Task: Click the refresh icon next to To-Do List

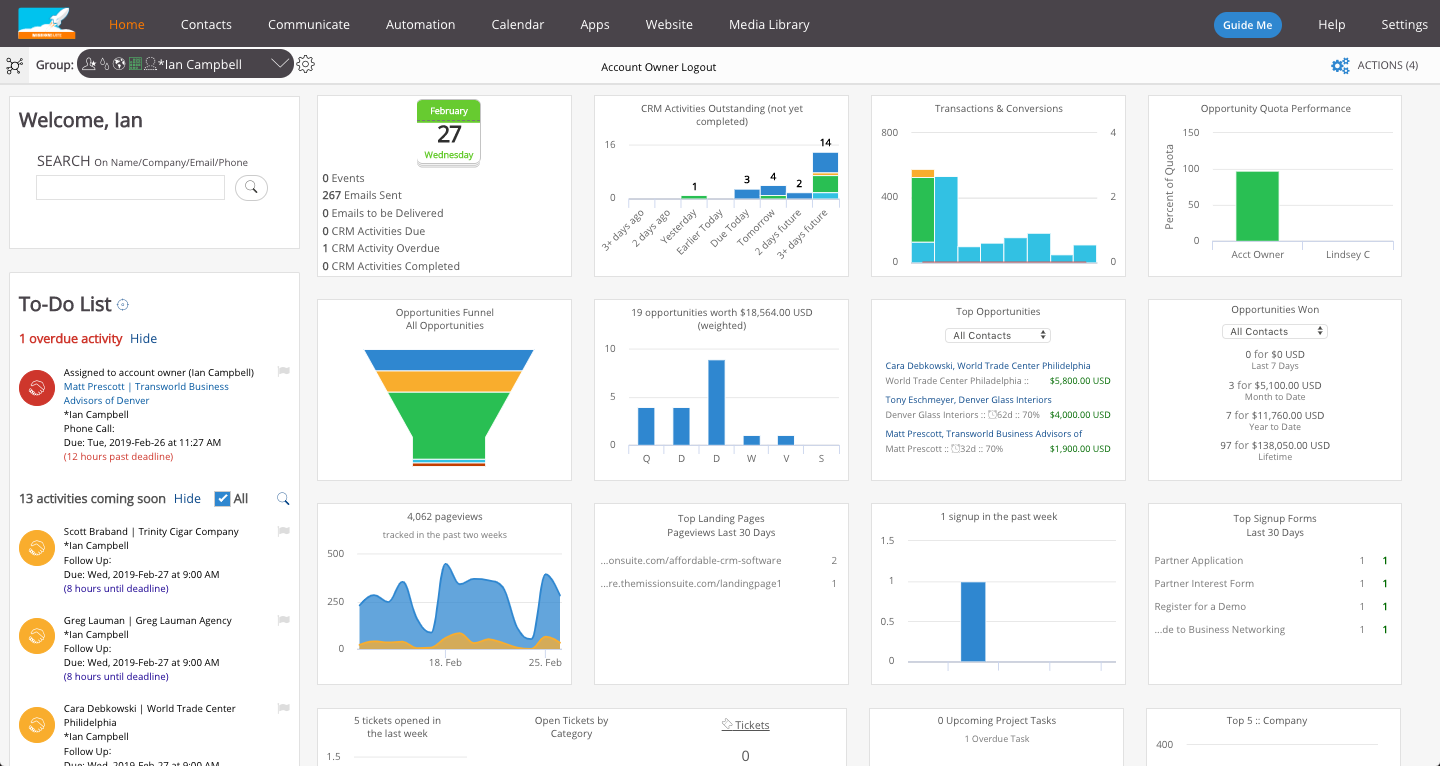Action: [x=122, y=305]
